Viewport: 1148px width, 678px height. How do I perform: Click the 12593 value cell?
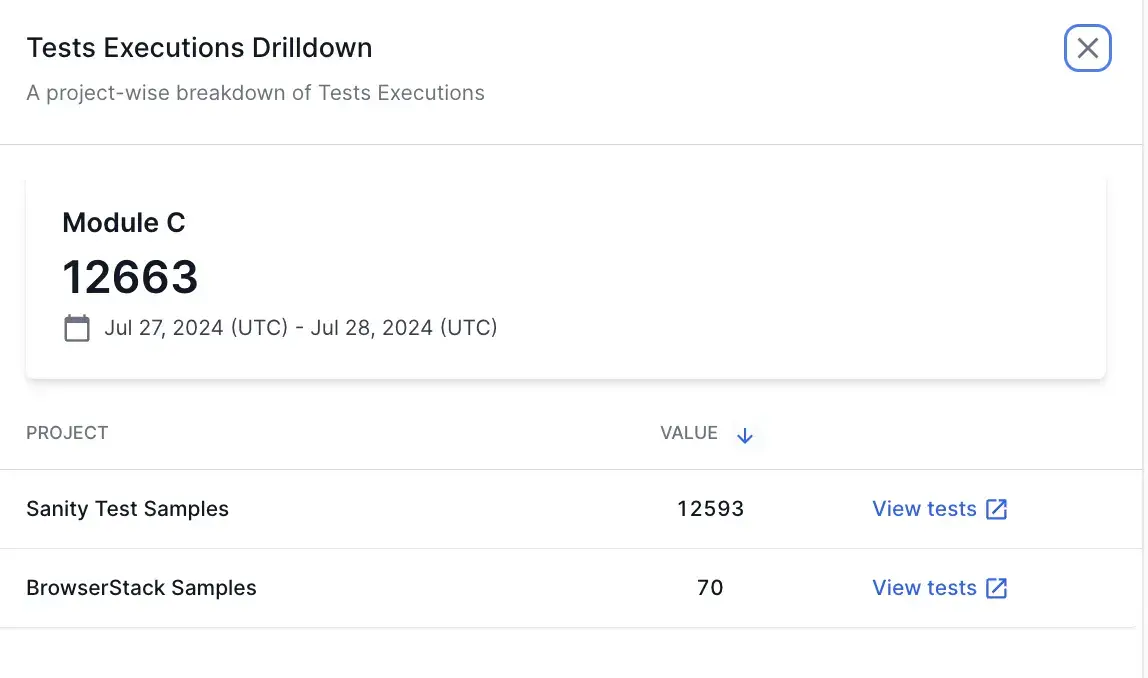coord(710,509)
